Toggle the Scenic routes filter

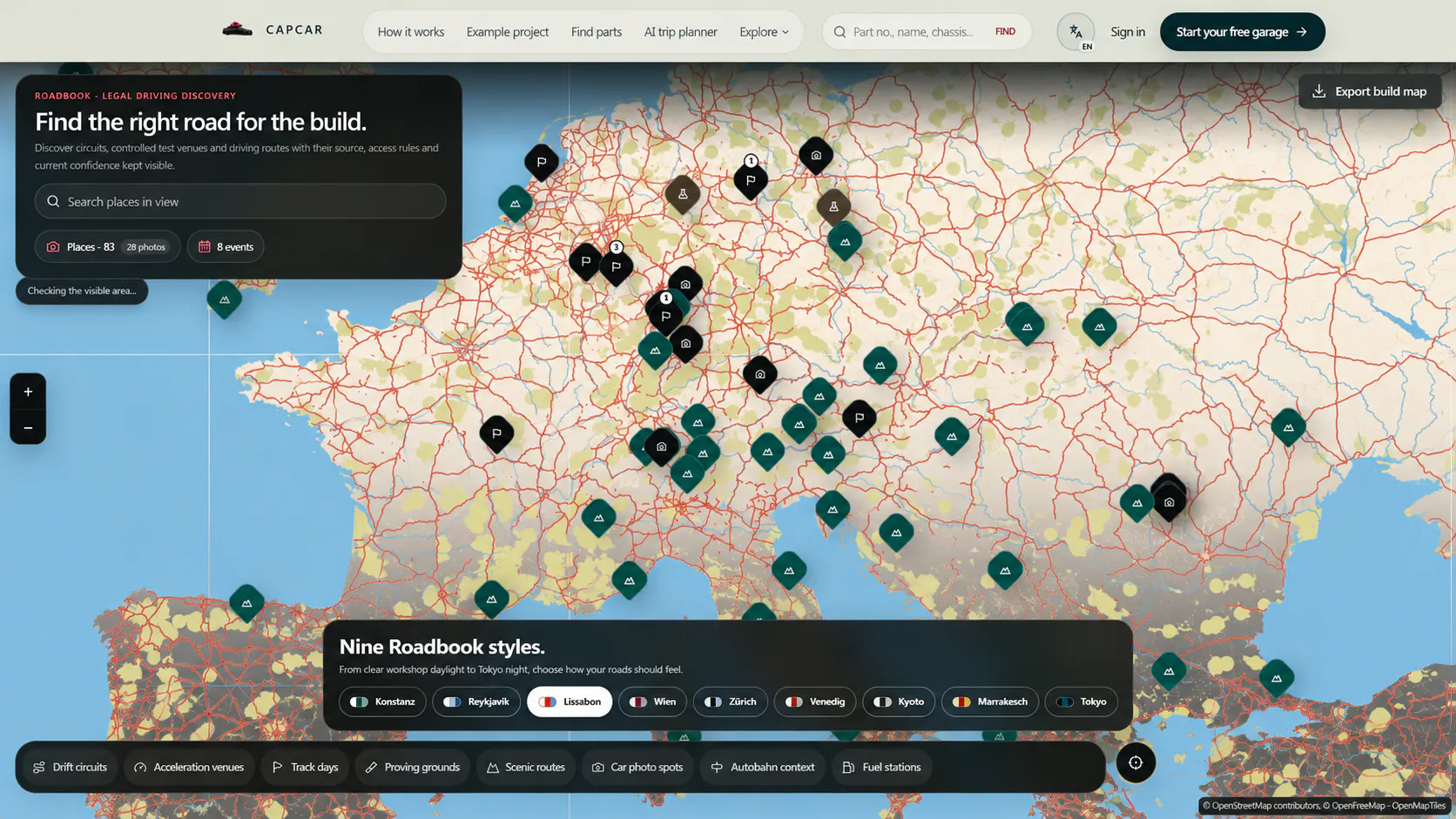pos(526,767)
